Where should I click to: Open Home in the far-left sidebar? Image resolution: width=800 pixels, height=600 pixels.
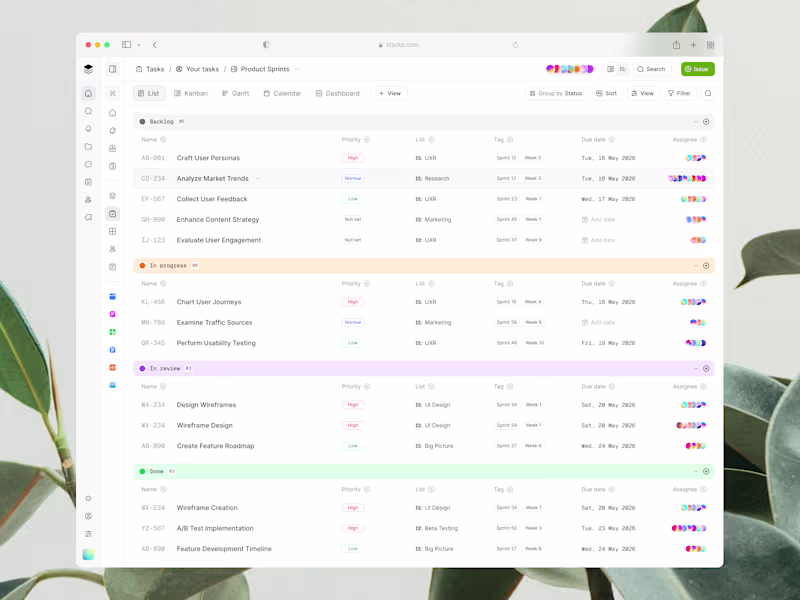tap(88, 93)
